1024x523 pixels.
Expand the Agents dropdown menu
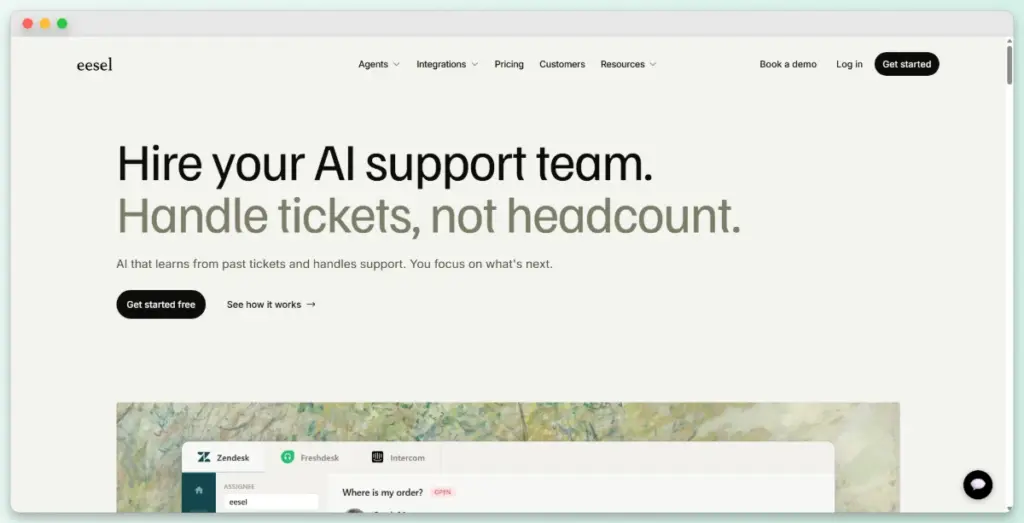click(x=379, y=64)
